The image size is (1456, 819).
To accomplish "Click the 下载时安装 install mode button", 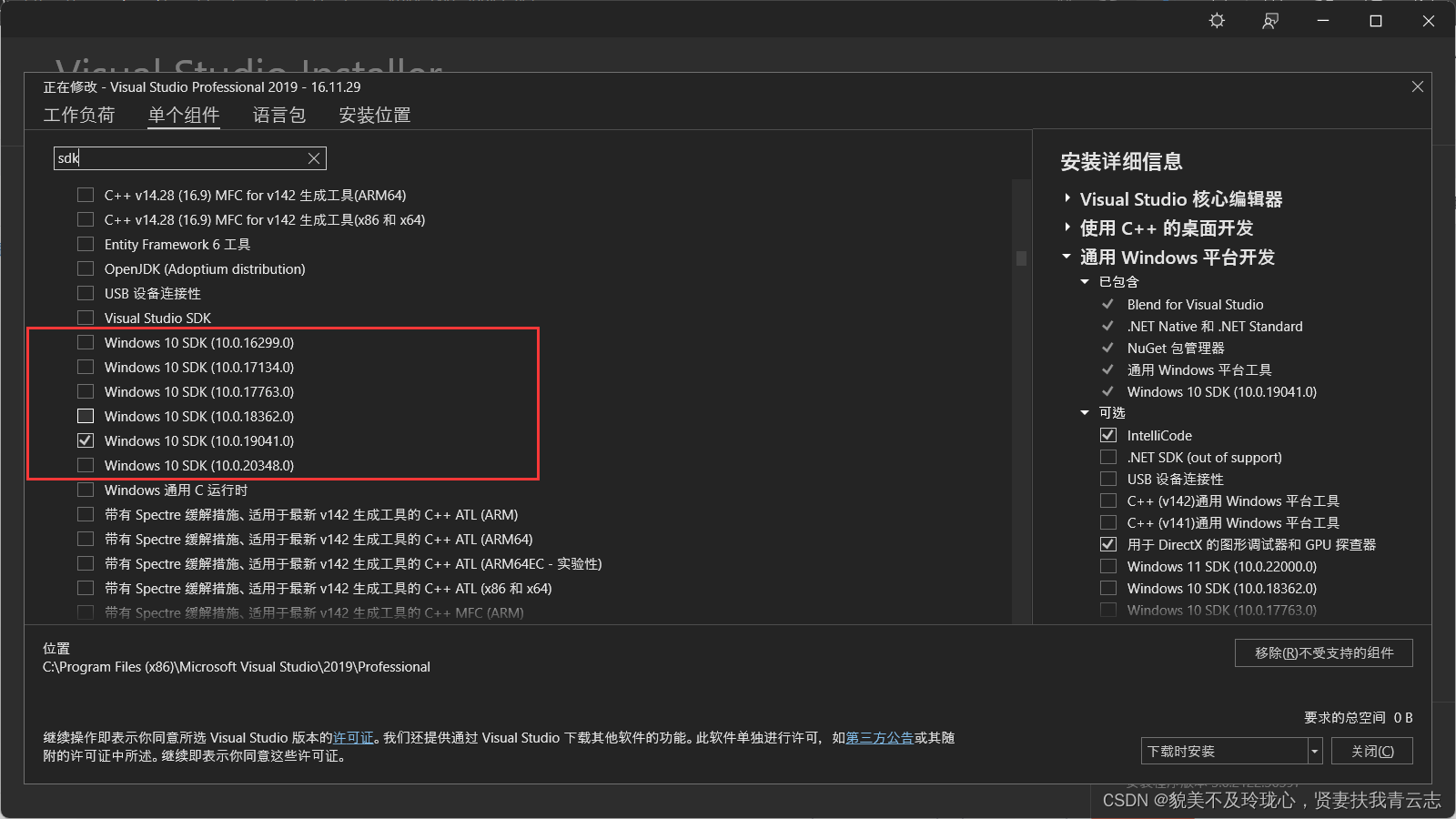I will [x=1225, y=751].
